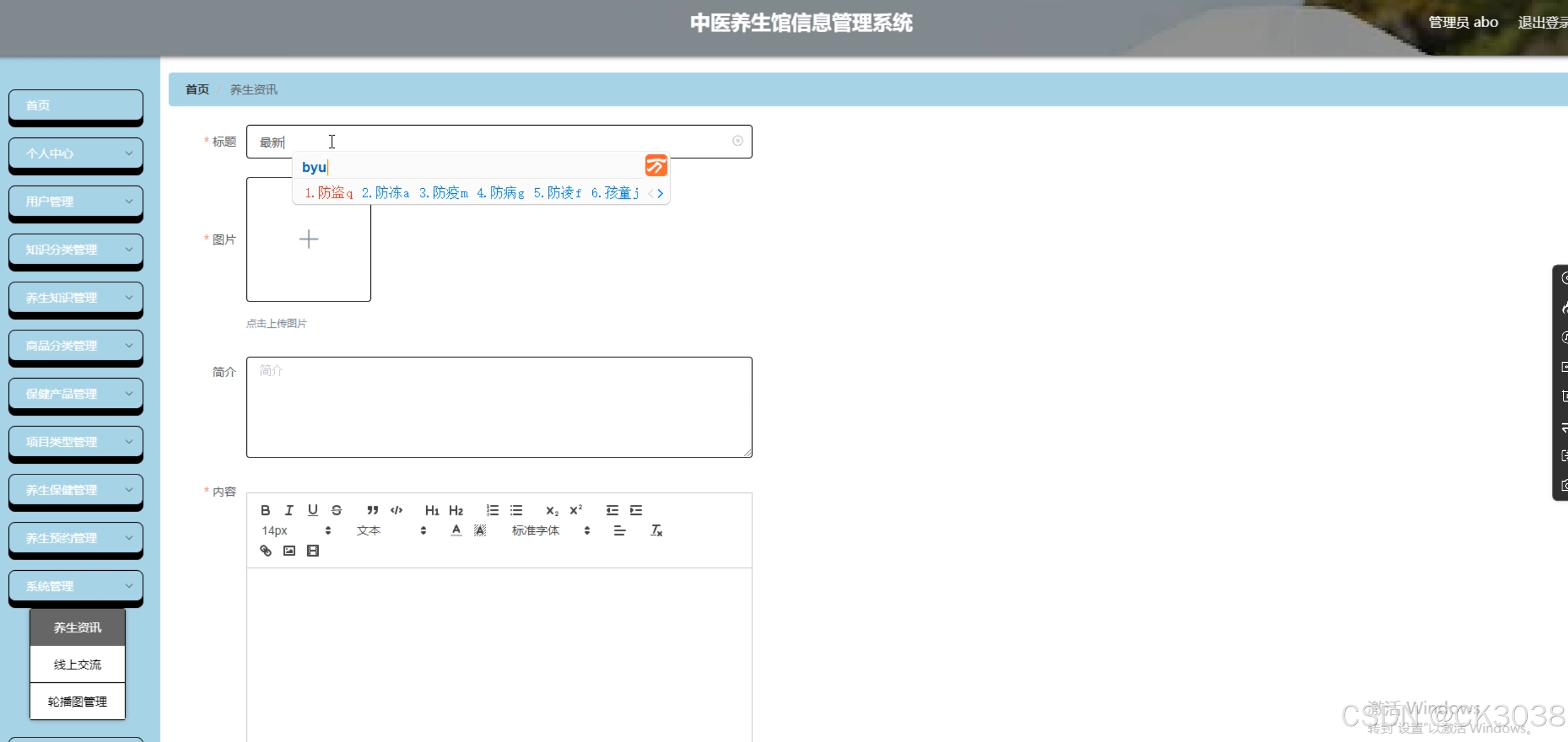The height and width of the screenshot is (742, 1568).
Task: Clear text formatting with Tx icon
Action: click(x=656, y=531)
